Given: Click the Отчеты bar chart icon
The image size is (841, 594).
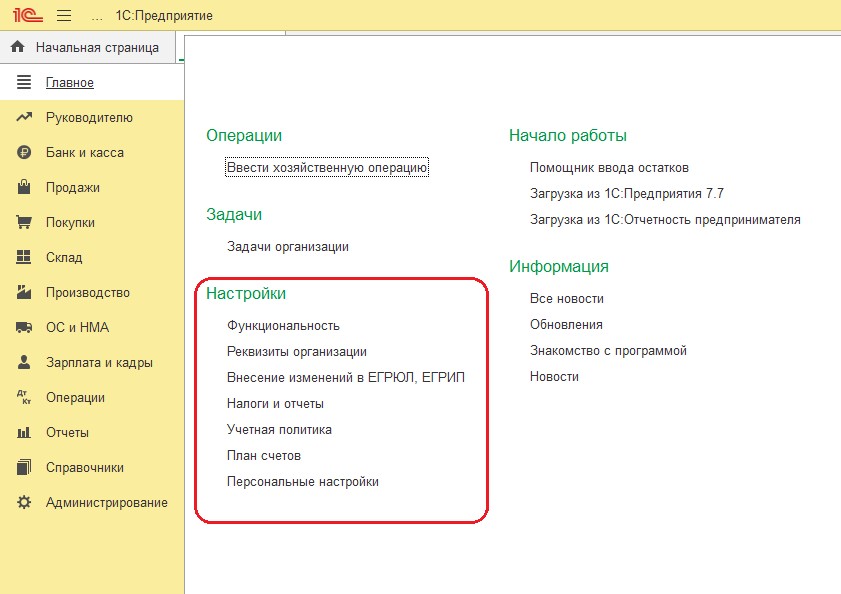Looking at the screenshot, I should 24,432.
